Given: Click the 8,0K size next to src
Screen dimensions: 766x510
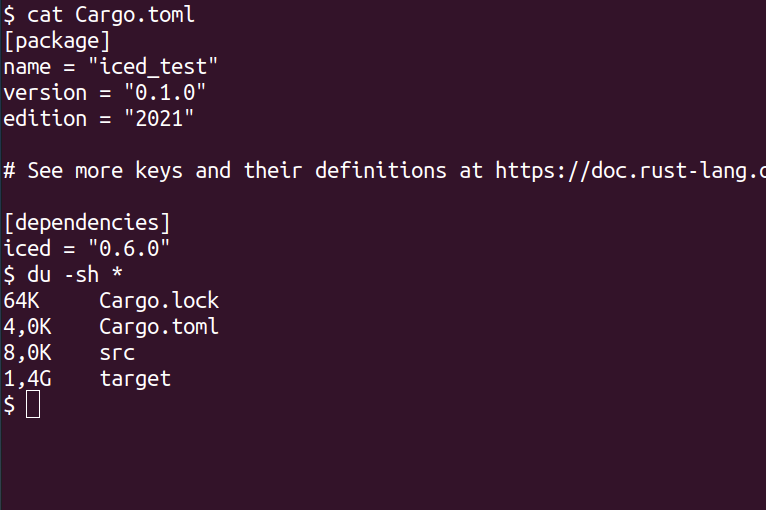Looking at the screenshot, I should [27, 352].
